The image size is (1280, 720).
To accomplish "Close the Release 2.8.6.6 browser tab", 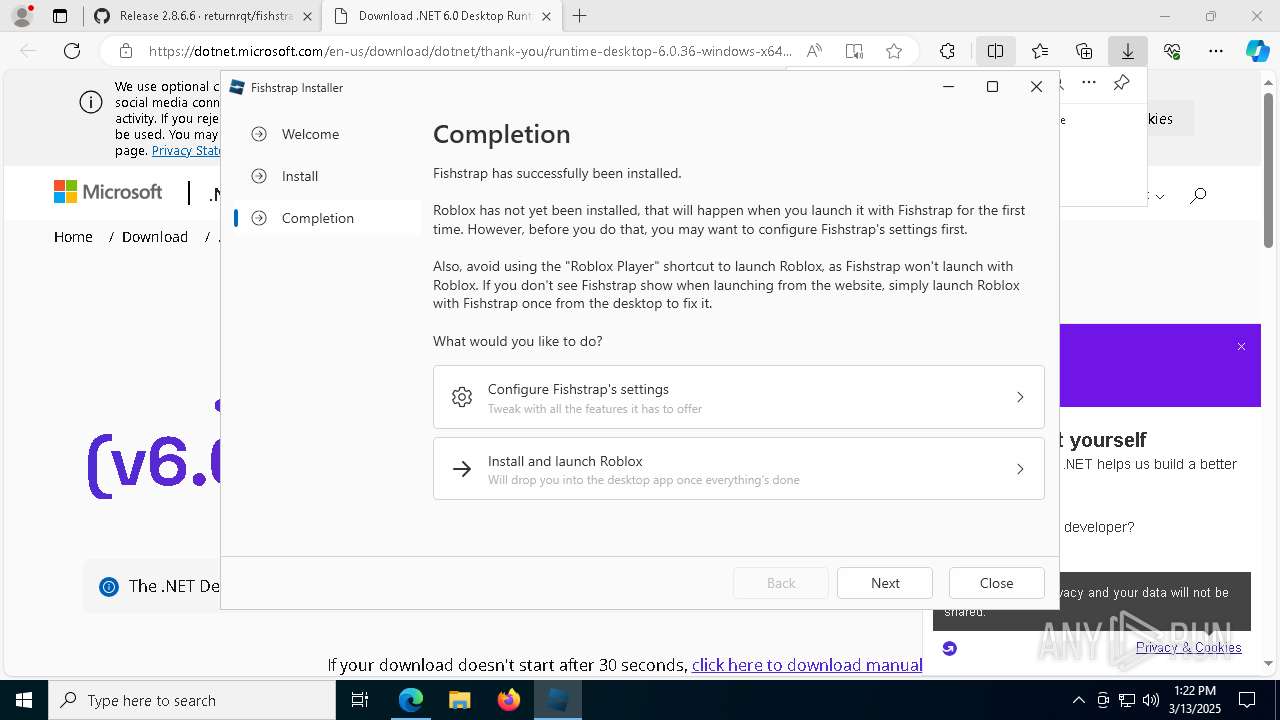I will (x=307, y=16).
